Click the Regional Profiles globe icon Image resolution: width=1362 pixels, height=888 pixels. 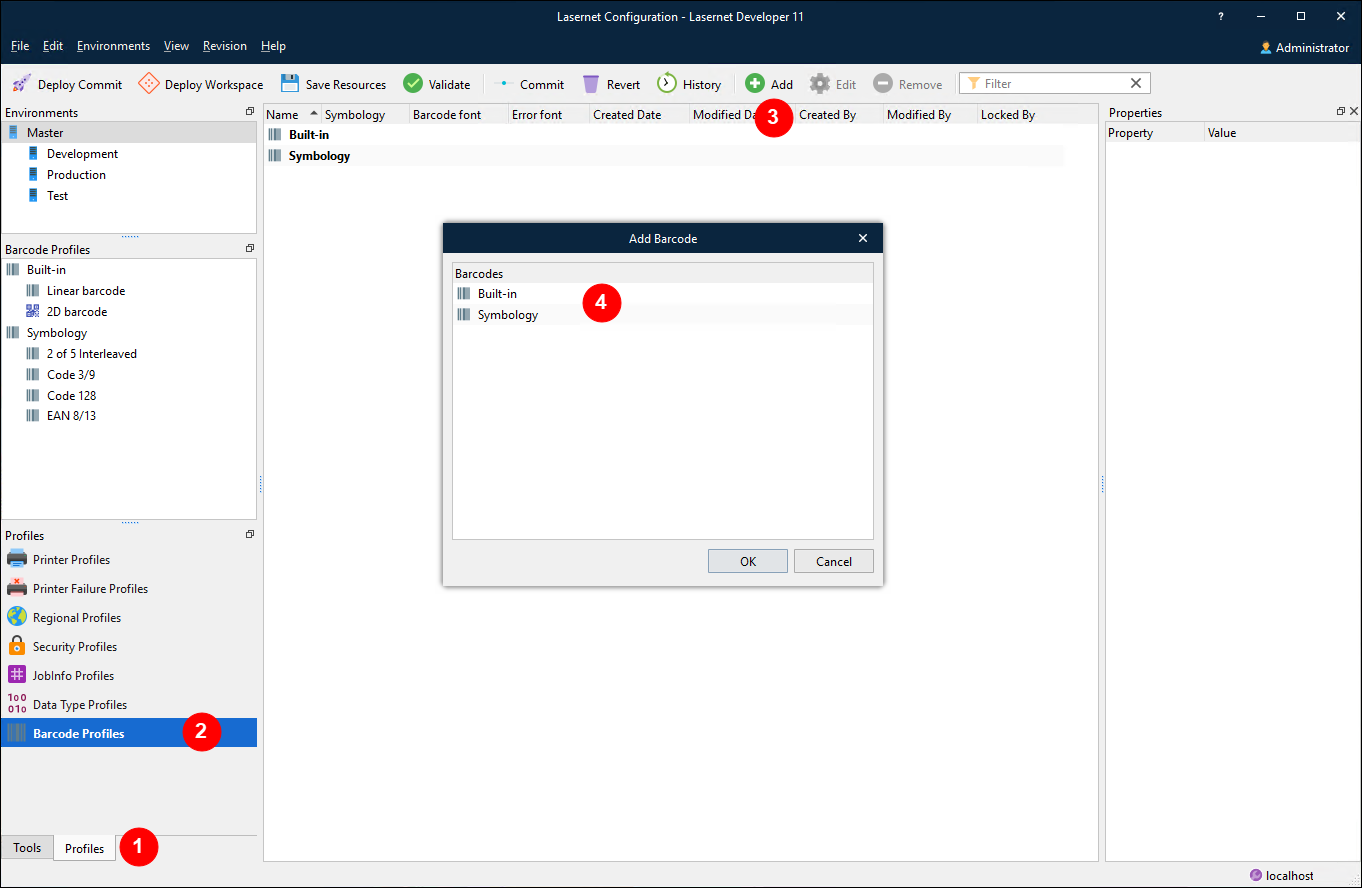pyautogui.click(x=17, y=617)
